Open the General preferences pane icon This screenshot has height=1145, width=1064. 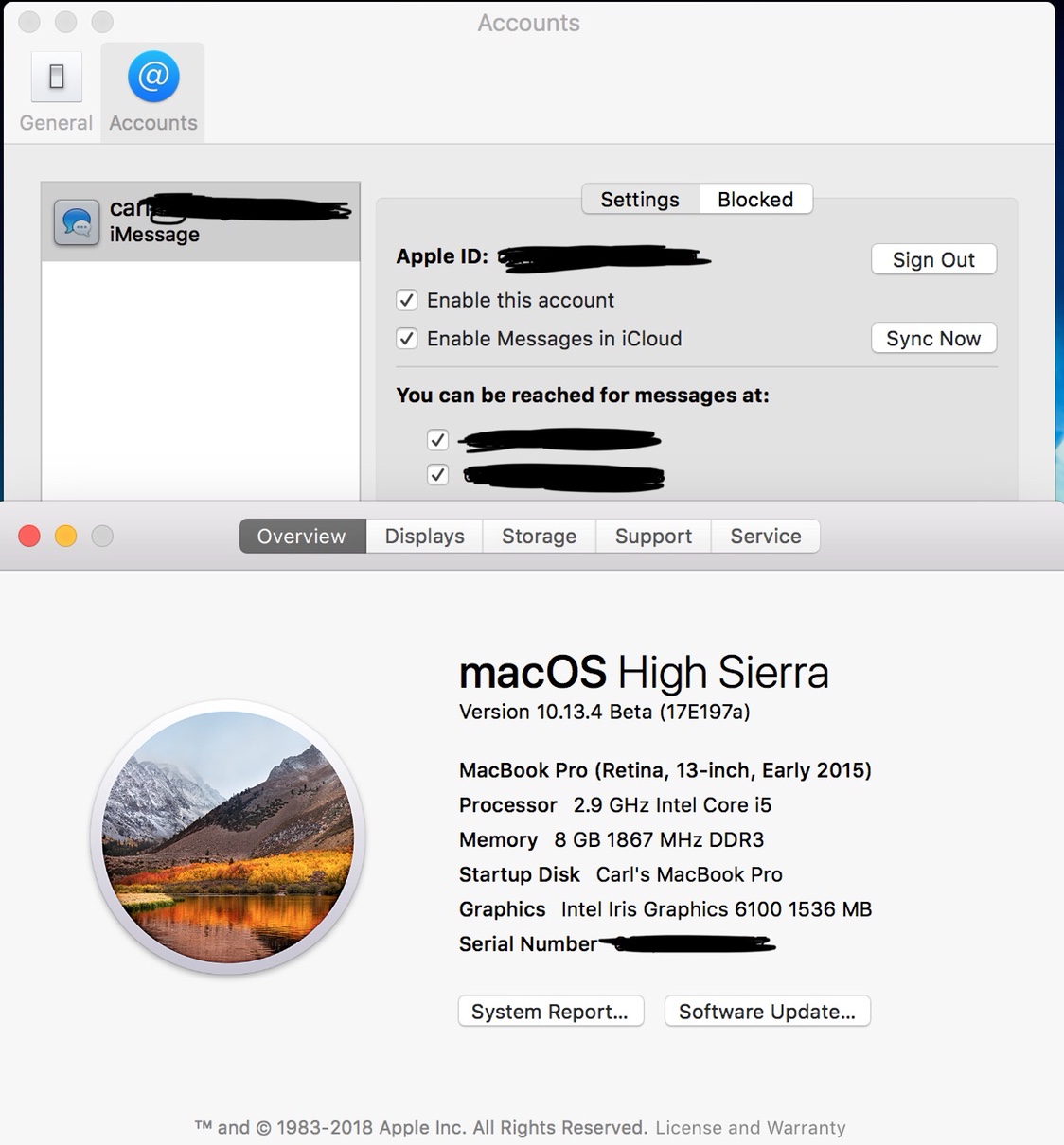point(57,77)
